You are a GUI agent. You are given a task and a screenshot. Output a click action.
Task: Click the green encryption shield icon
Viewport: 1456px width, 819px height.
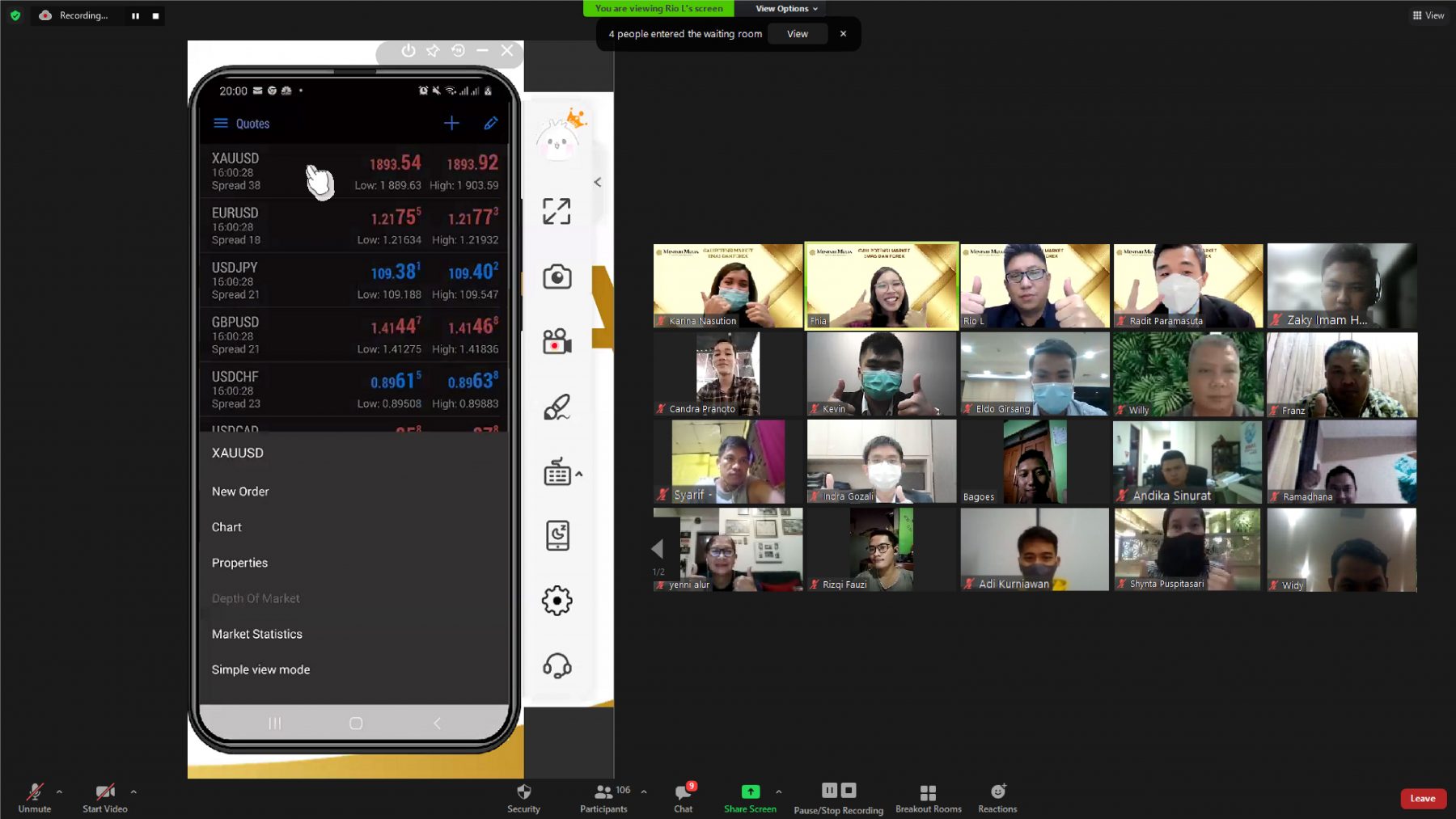pyautogui.click(x=15, y=15)
